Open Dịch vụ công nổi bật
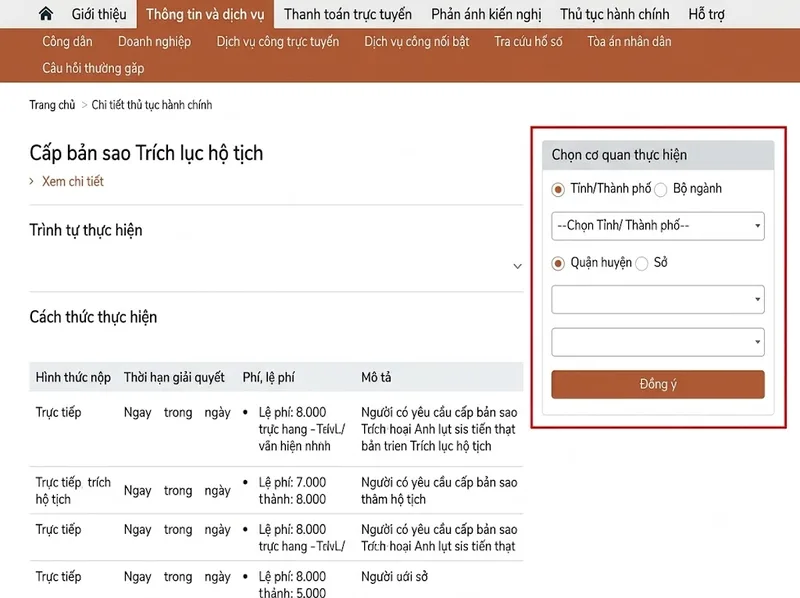800x598 pixels. [416, 41]
